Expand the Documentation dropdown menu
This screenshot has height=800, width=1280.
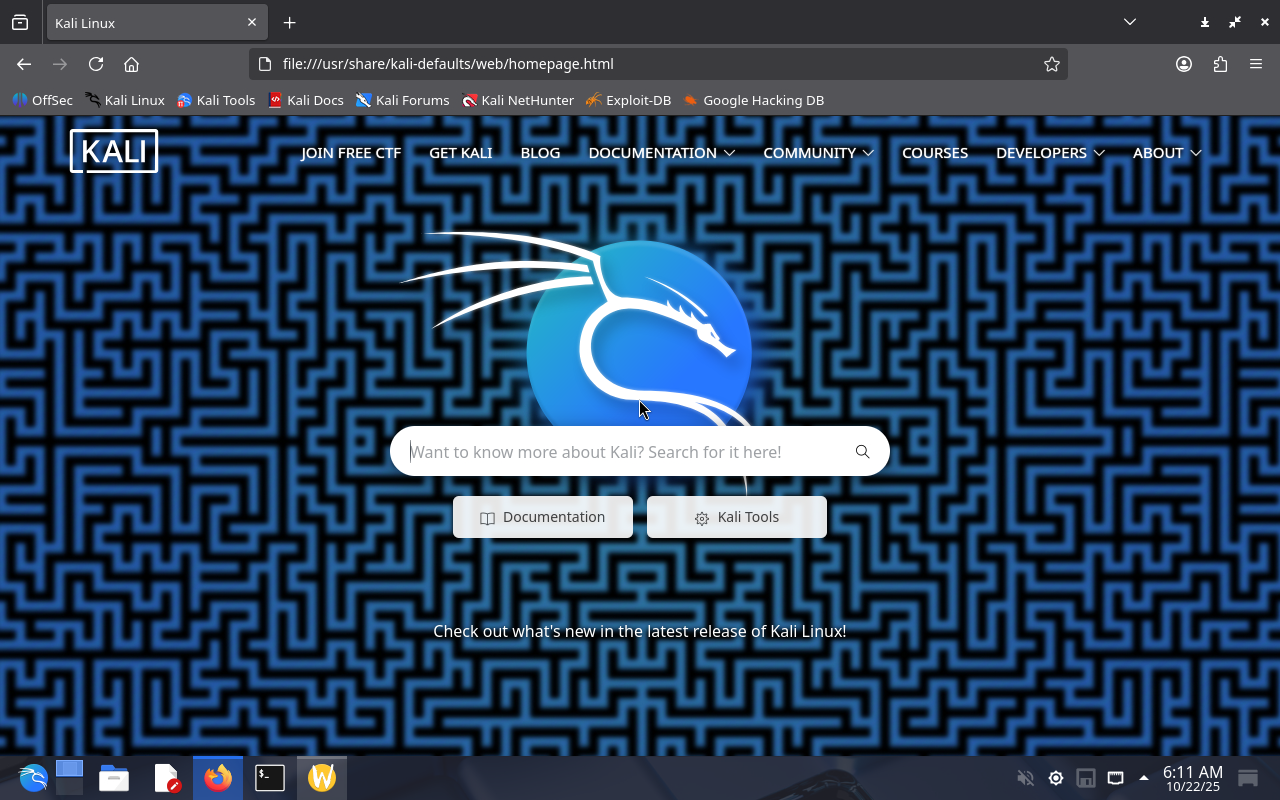tap(661, 153)
